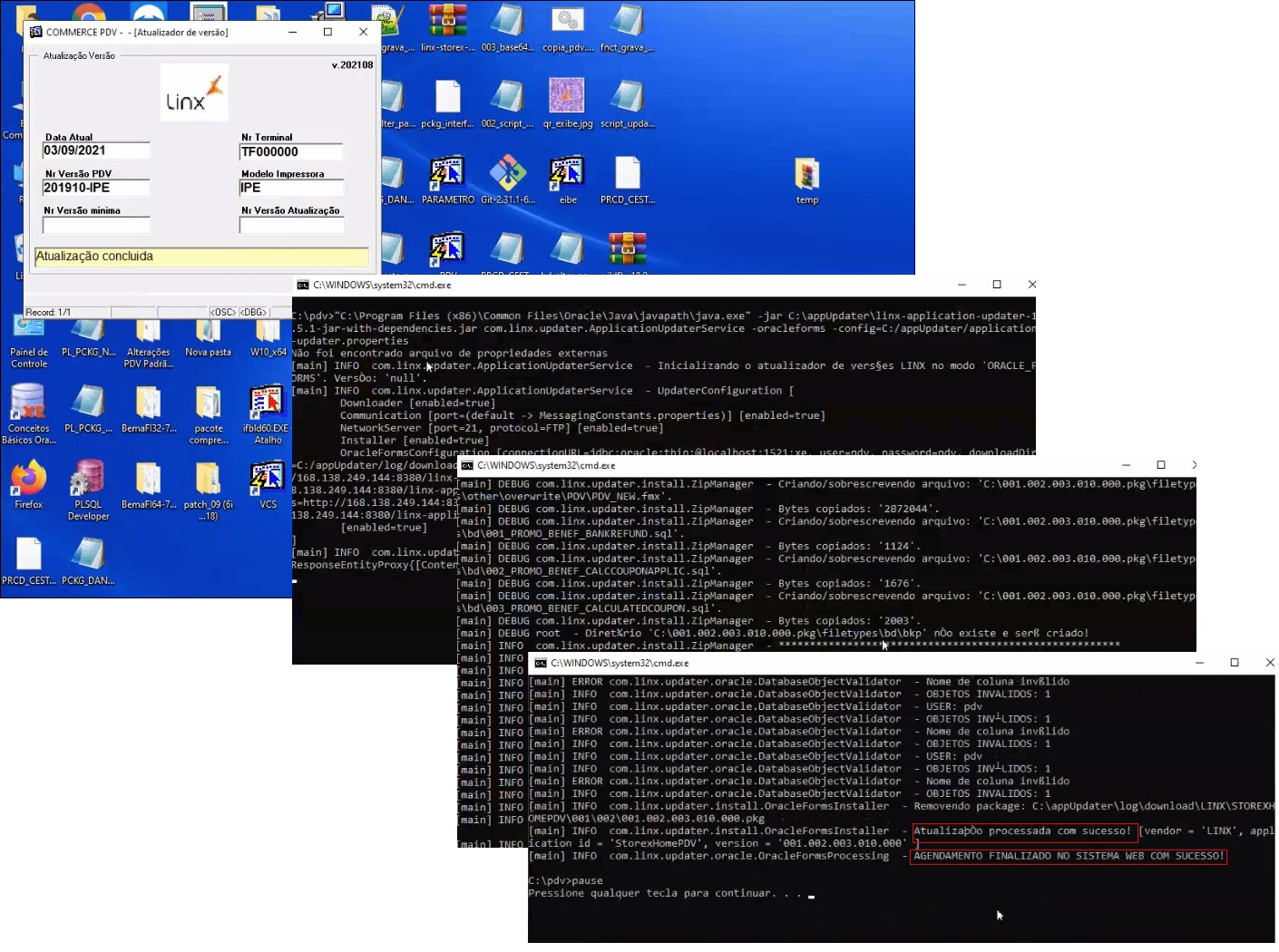Screen dimensions: 1279x952
Task: Select the script_upda desktop file
Action: (x=627, y=103)
